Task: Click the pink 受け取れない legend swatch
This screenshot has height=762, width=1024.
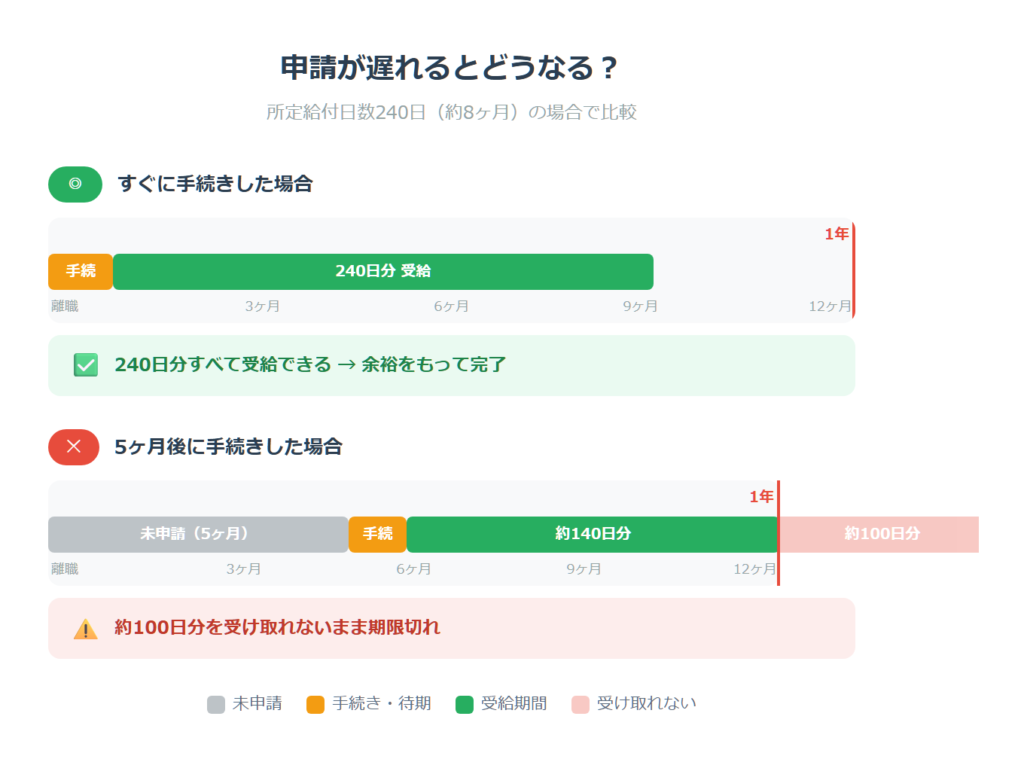Action: 580,704
